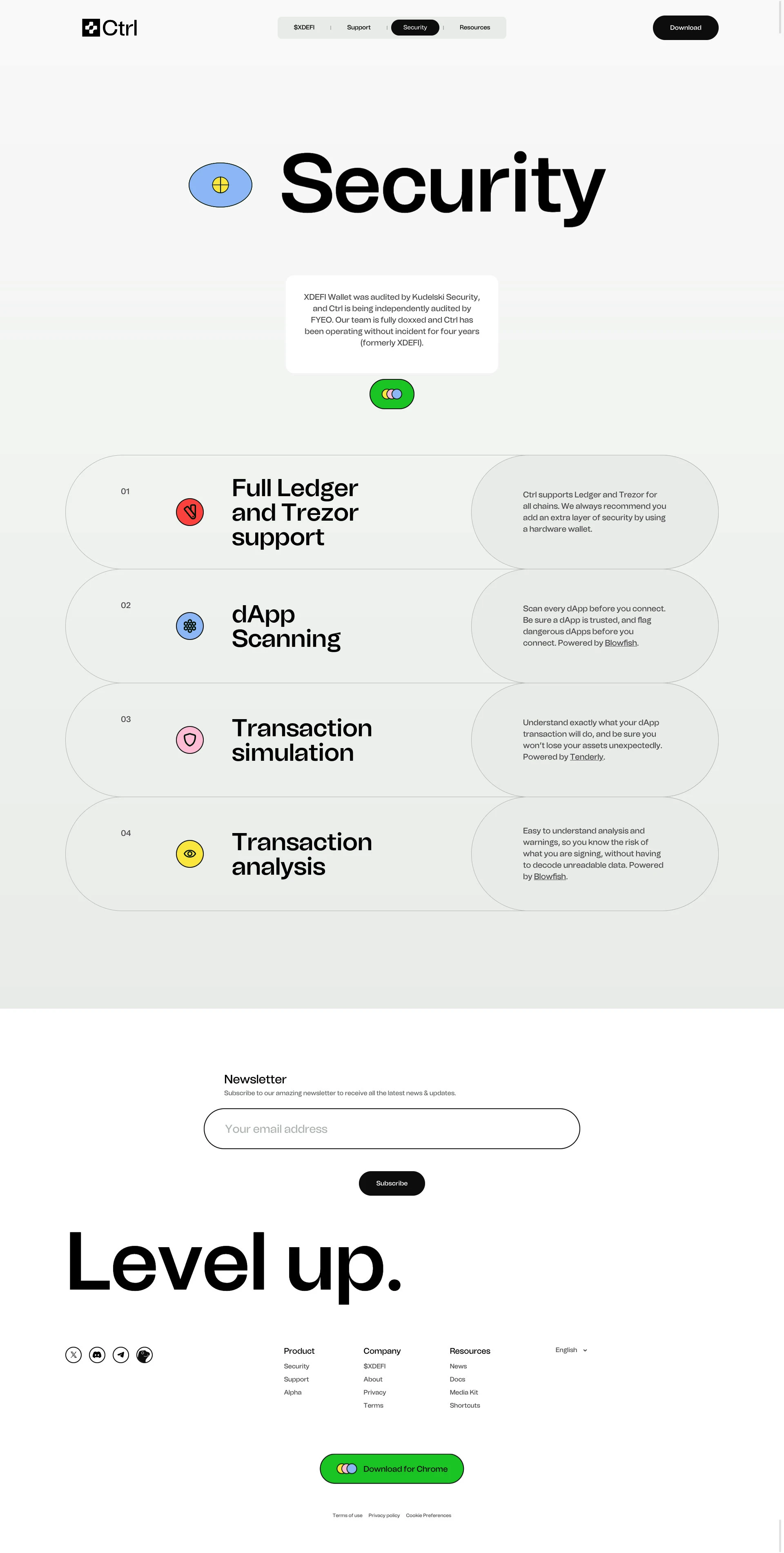Click the Discord icon in footer
Screen dimensions: 784x1553
[97, 1355]
